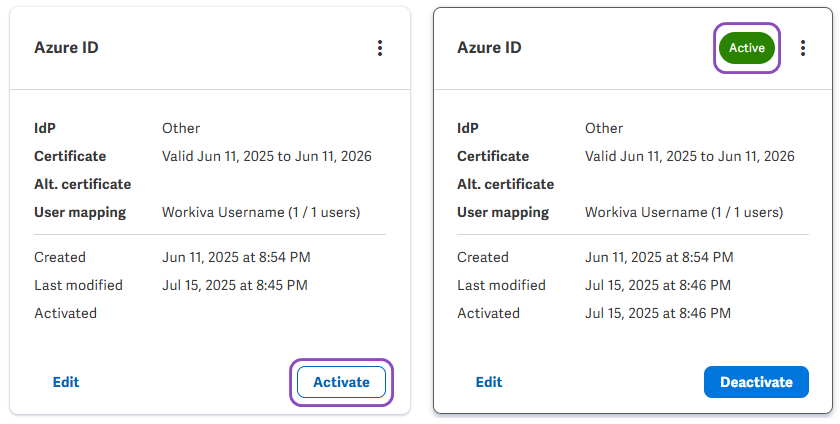Viewport: 840px width, 424px height.
Task: Click the Alt. certificate label on the active card
Action: point(505,184)
